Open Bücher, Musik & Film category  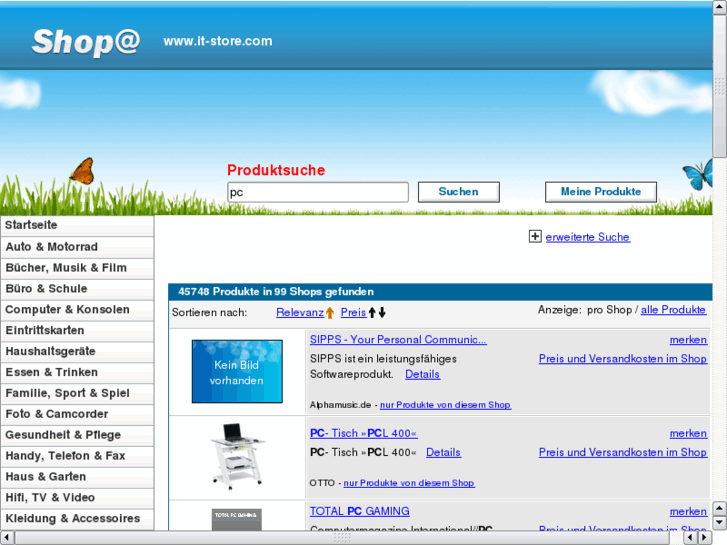pyautogui.click(x=77, y=268)
